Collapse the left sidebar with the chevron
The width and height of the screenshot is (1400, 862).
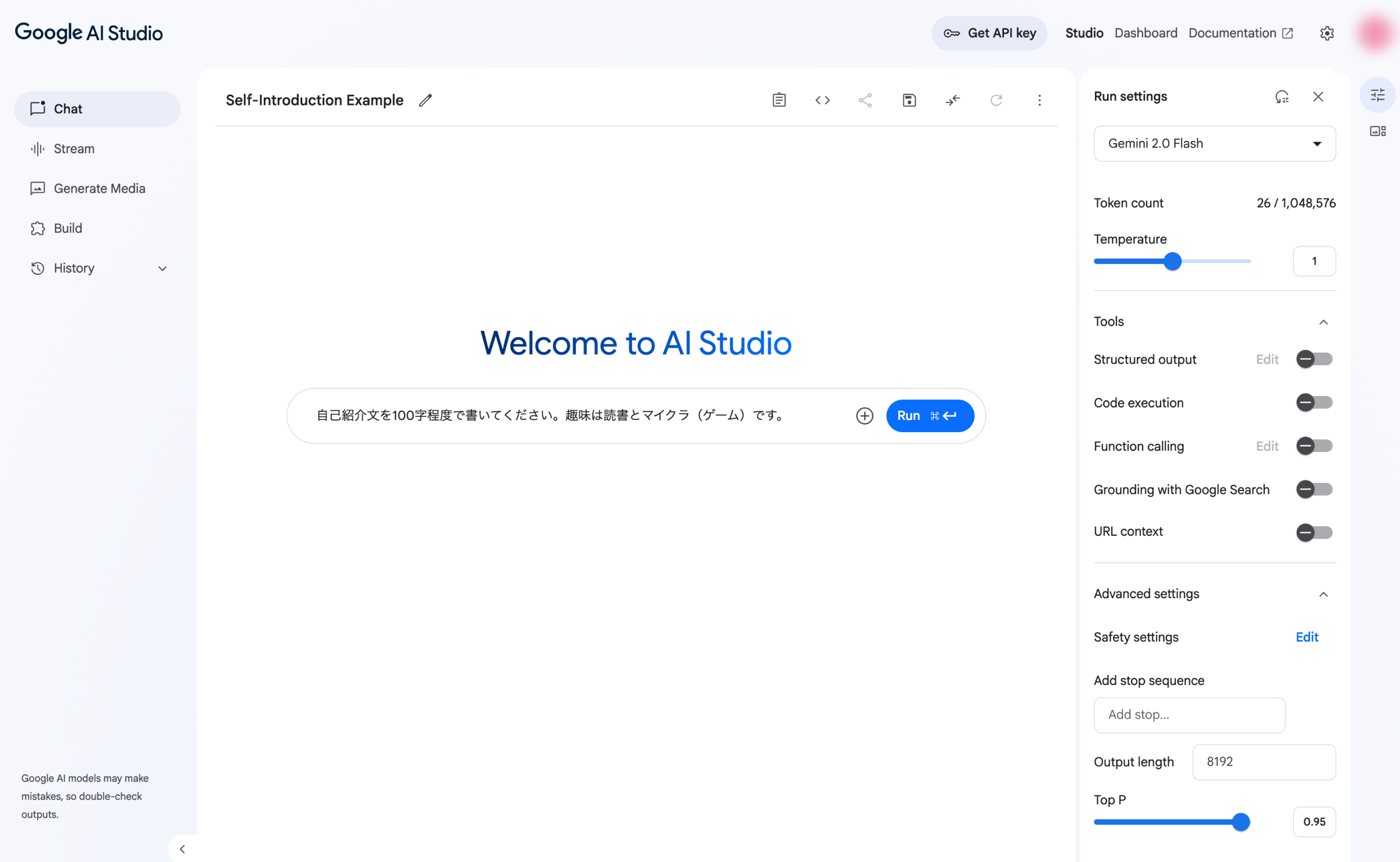pyautogui.click(x=182, y=849)
